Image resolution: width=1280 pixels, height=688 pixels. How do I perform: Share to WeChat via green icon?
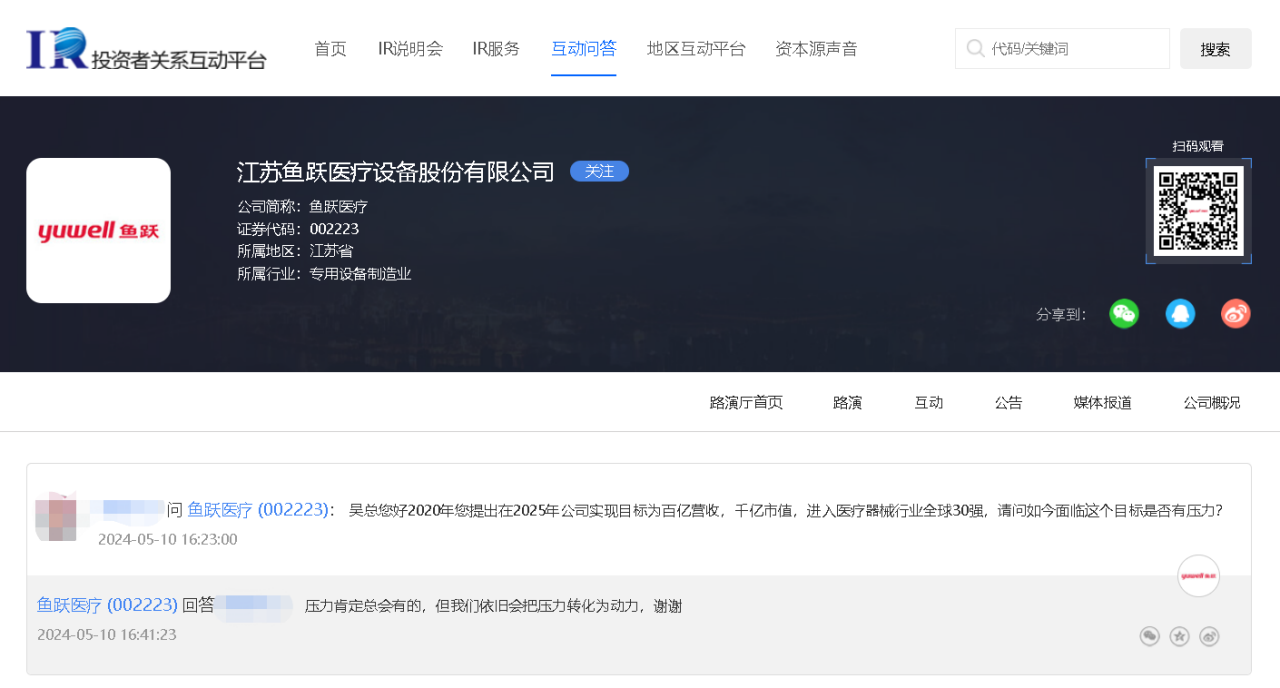[1124, 314]
